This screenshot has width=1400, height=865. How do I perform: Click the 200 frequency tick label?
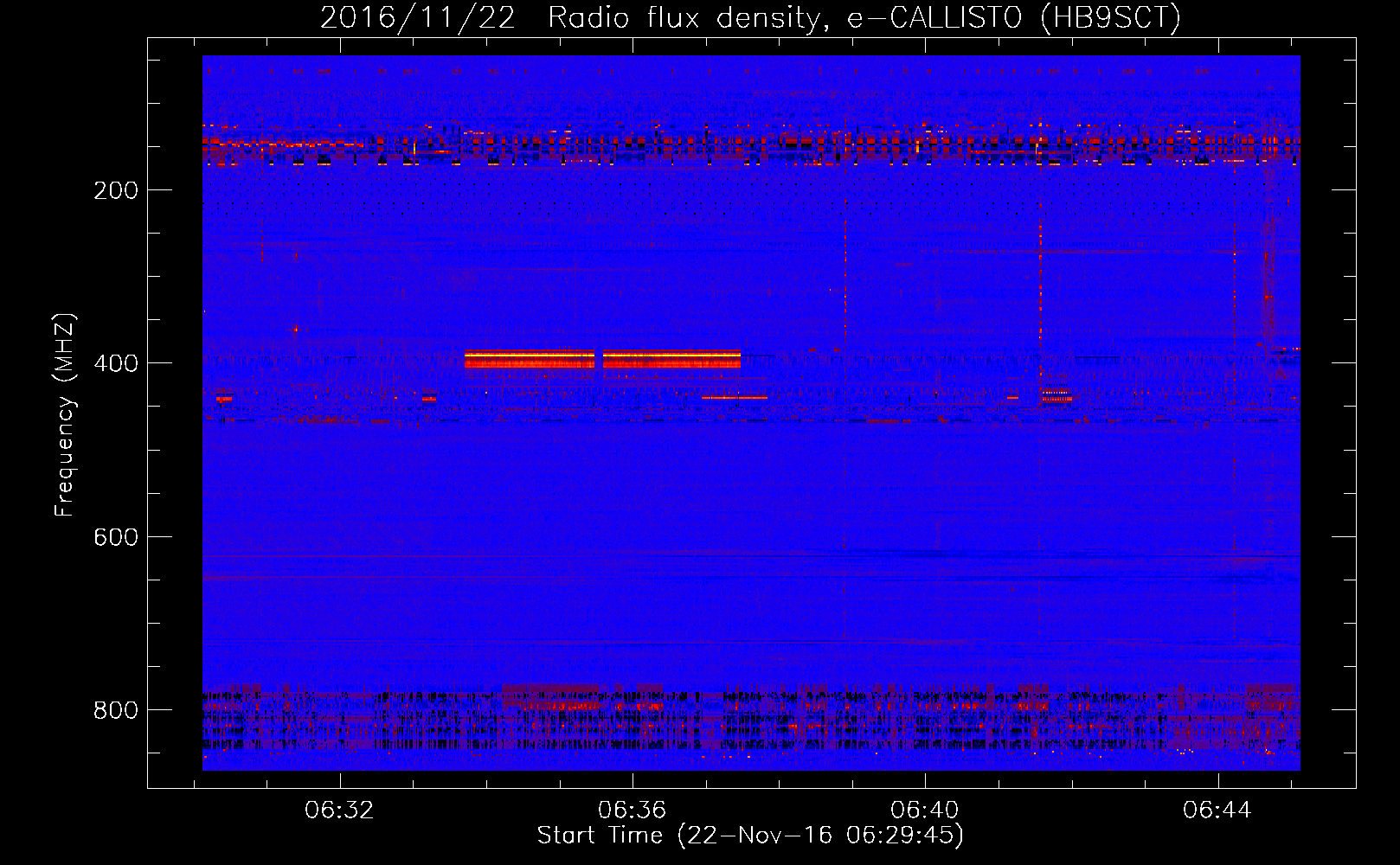pyautogui.click(x=116, y=190)
